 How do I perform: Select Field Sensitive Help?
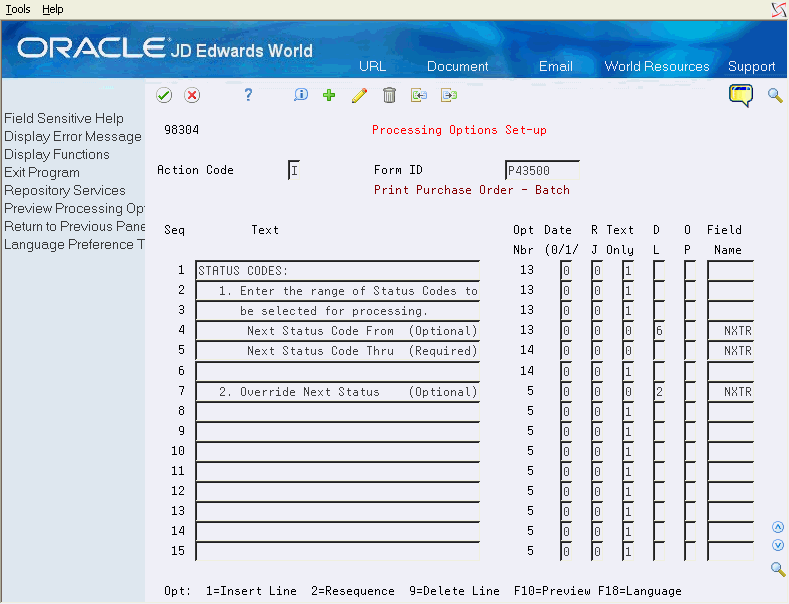[64, 118]
